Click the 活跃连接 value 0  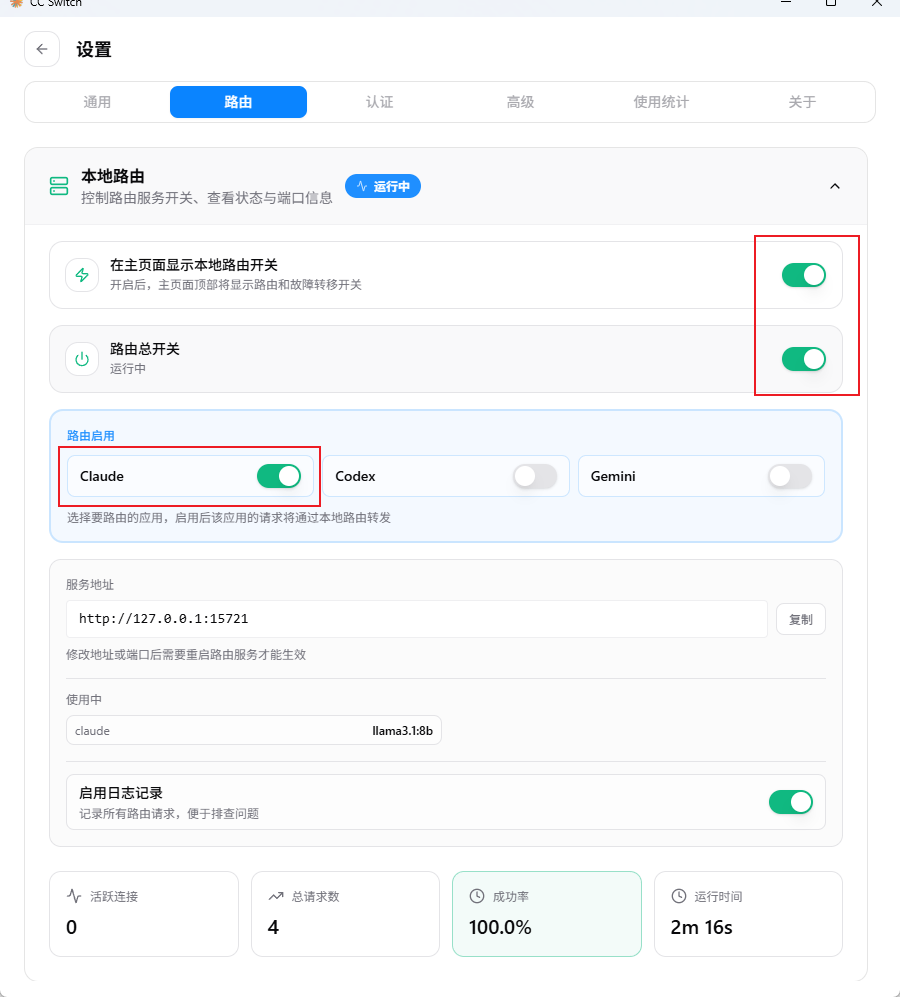pos(71,927)
